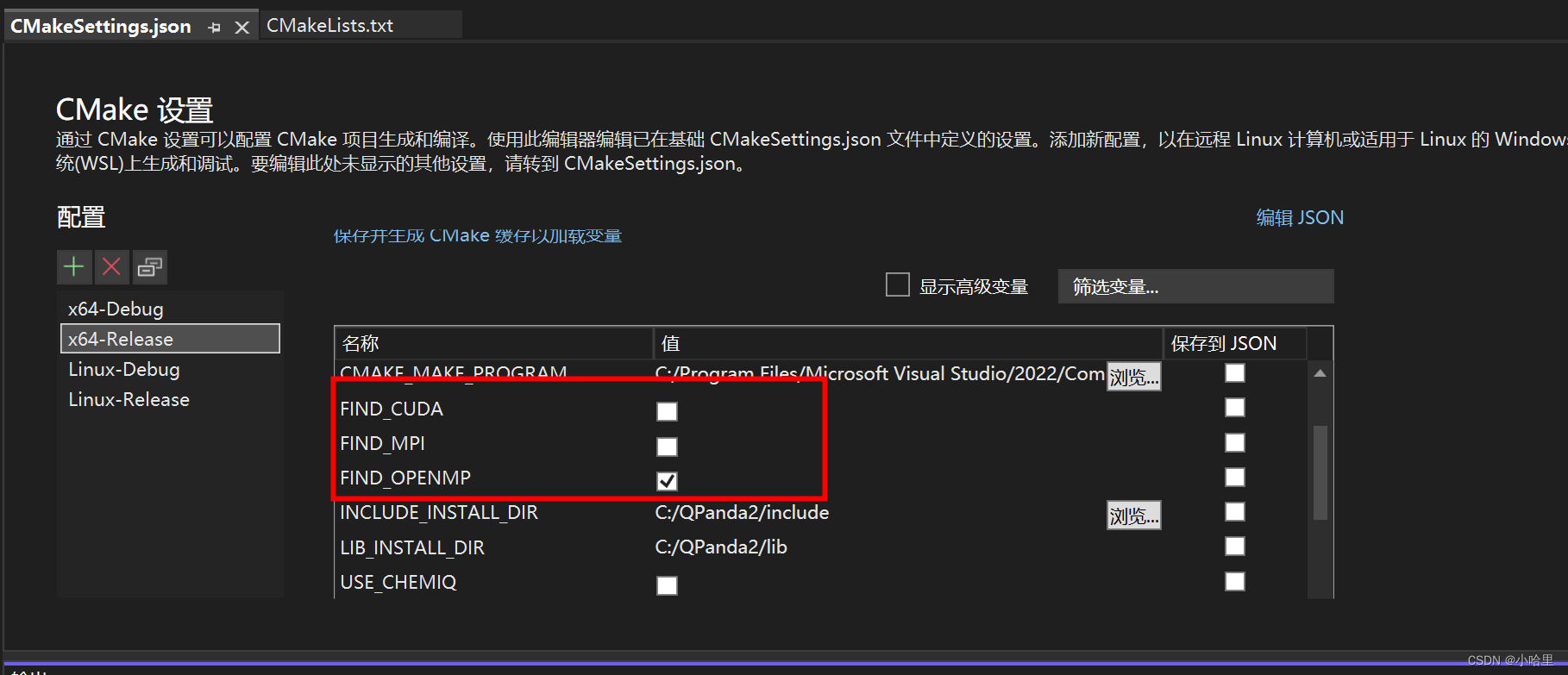Browse for the INCLUDE_INSTALL_DIR path
Image resolution: width=1568 pixels, height=675 pixels.
1133,516
